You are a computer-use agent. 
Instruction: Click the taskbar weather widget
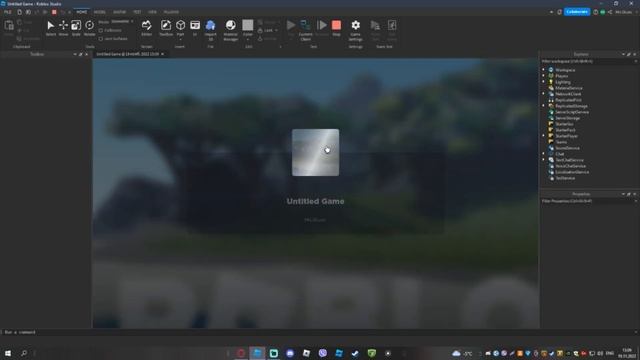pos(462,353)
